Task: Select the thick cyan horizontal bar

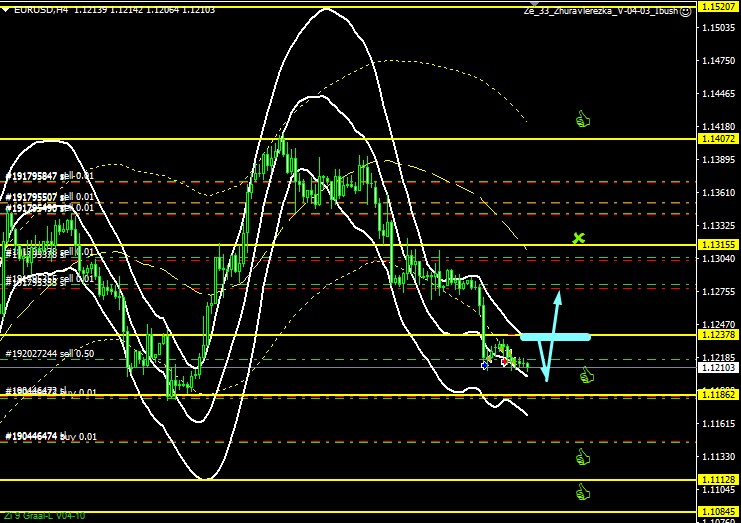Action: pos(555,337)
